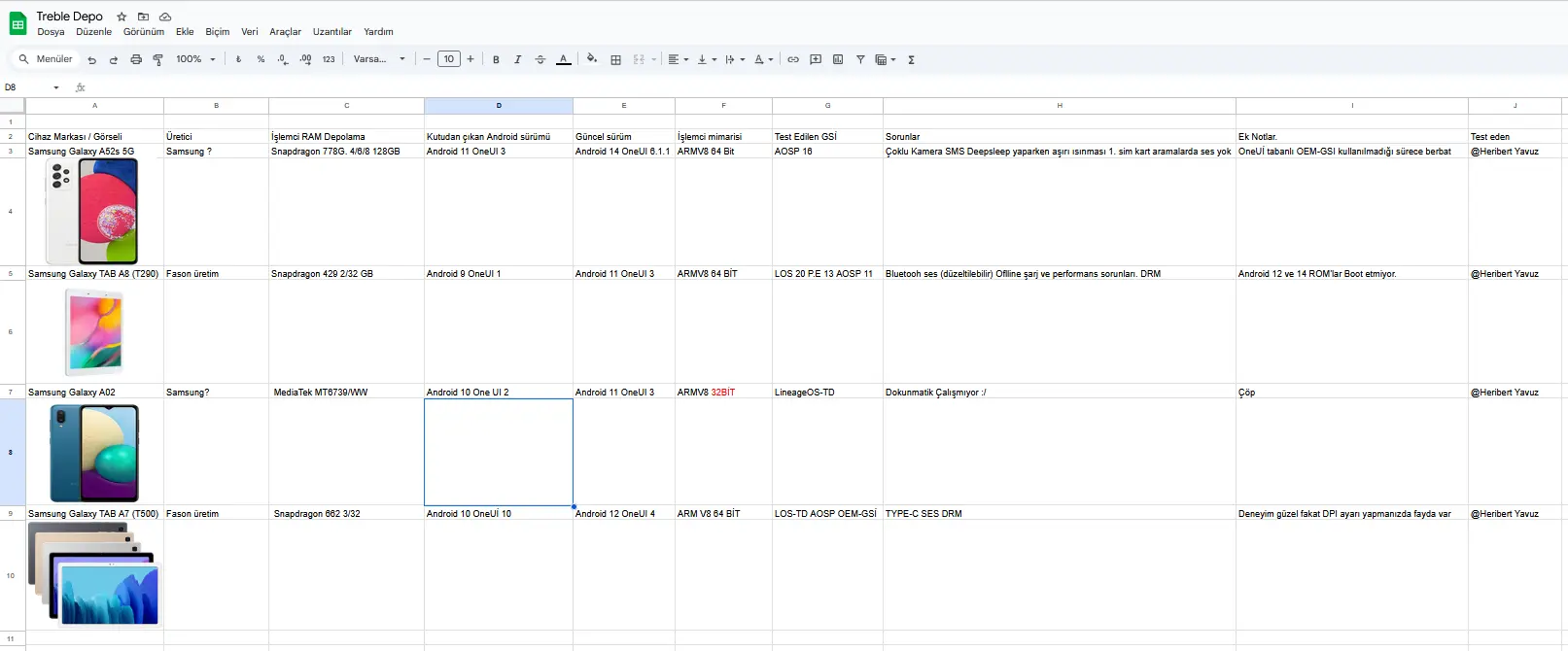Decrease decimal places

pyautogui.click(x=283, y=59)
